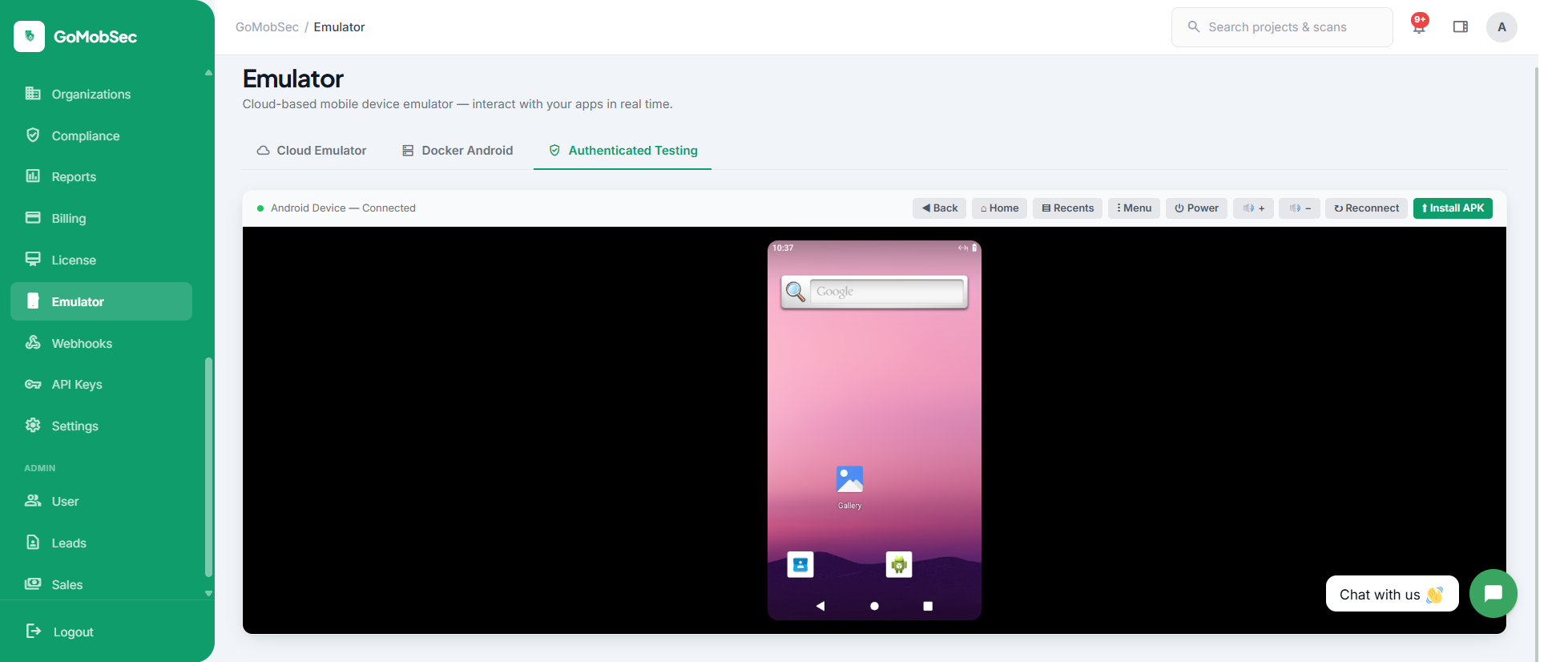The height and width of the screenshot is (662, 1568).
Task: Click the GoMobSec logo
Action: pos(75,36)
